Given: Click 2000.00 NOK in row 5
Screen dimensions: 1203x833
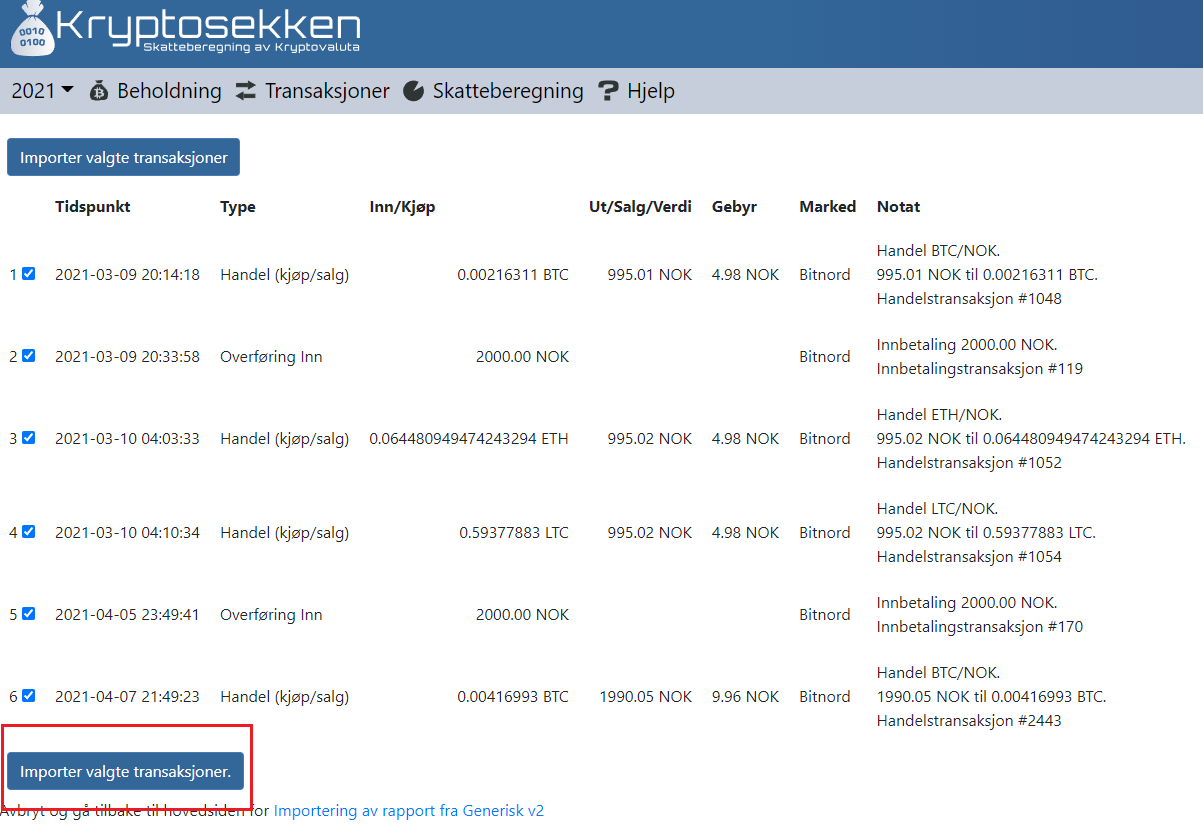Looking at the screenshot, I should coord(522,615).
